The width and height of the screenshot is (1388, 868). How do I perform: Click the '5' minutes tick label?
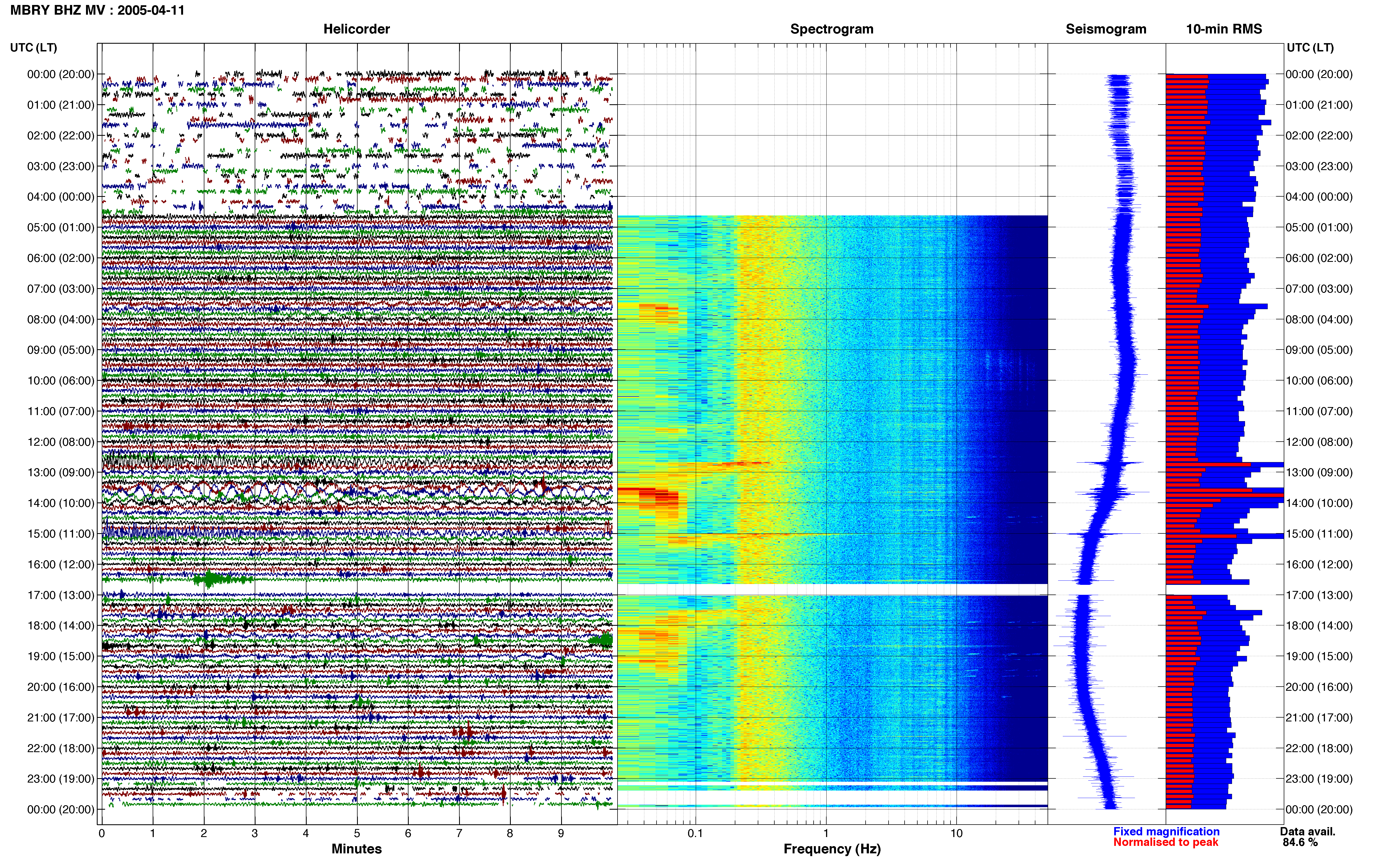tap(357, 833)
